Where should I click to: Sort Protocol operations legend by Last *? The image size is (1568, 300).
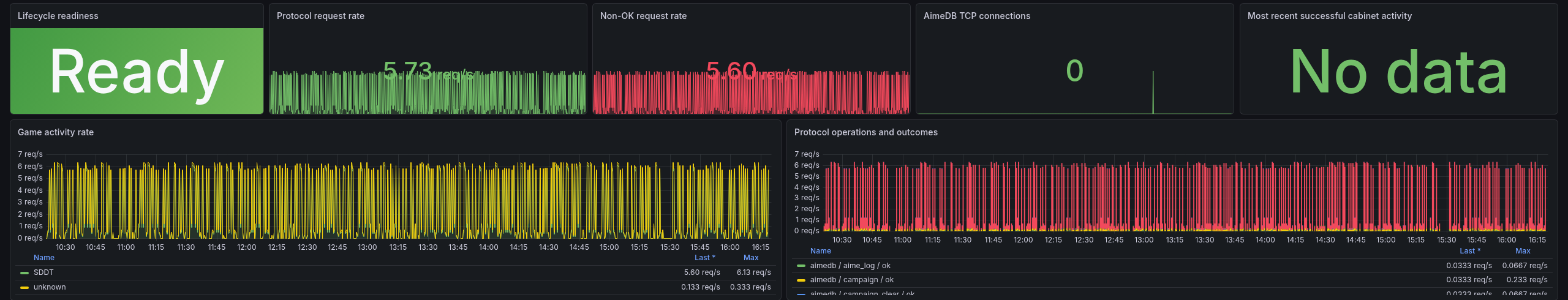click(x=1470, y=251)
